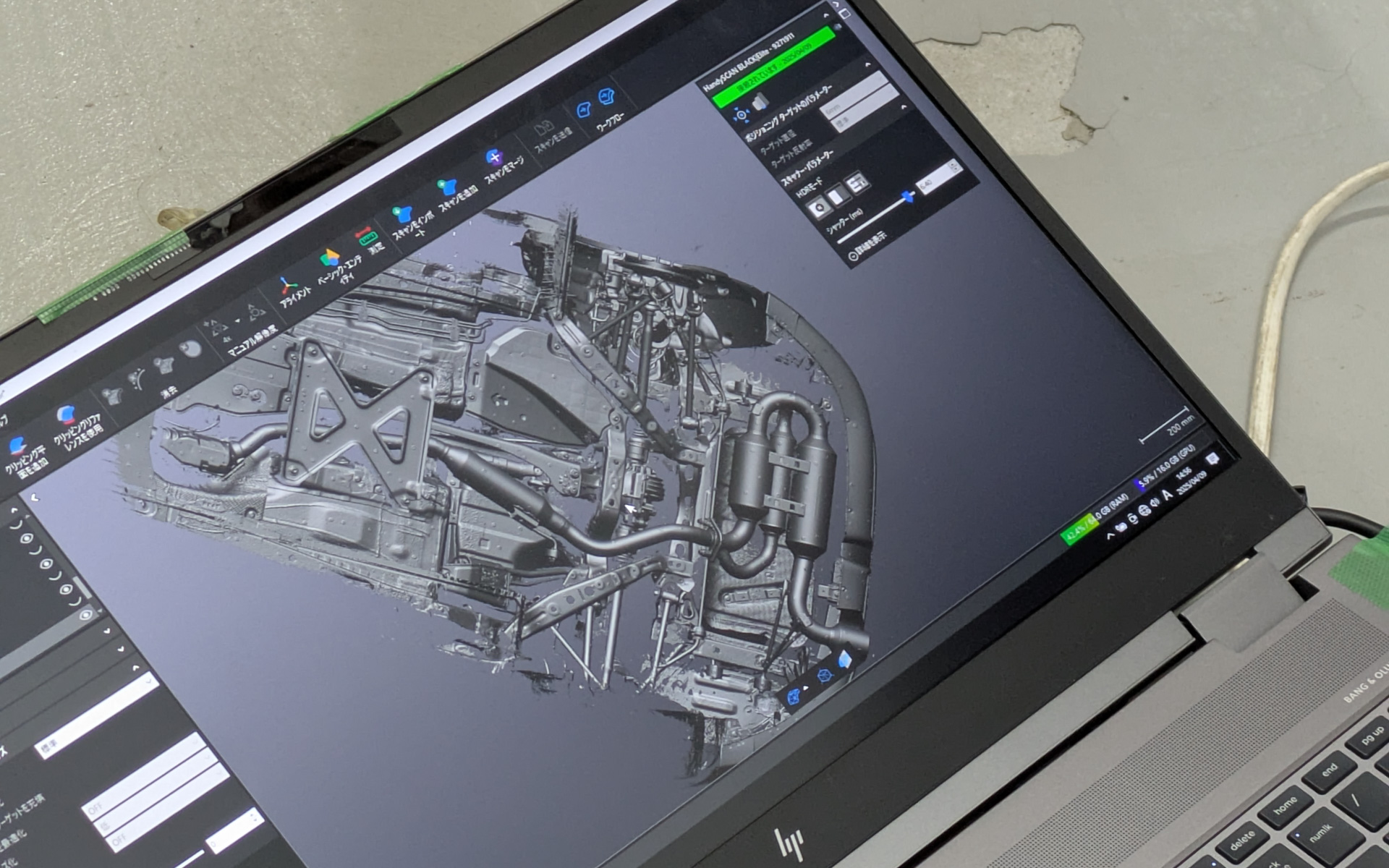This screenshot has height=868, width=1389.
Task: Collapse the スキャナー・パラメーター section chevron
Action: coord(903,107)
